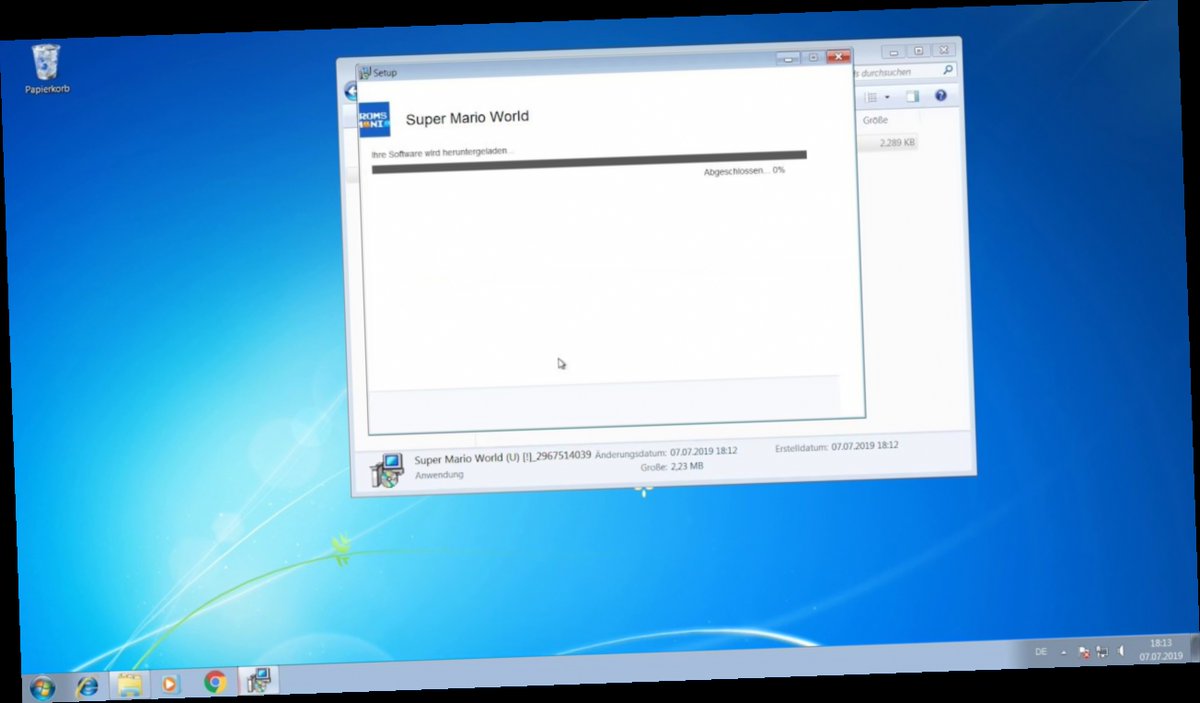The height and width of the screenshot is (703, 1200).
Task: Open Explorer help with the question mark
Action: 941,95
